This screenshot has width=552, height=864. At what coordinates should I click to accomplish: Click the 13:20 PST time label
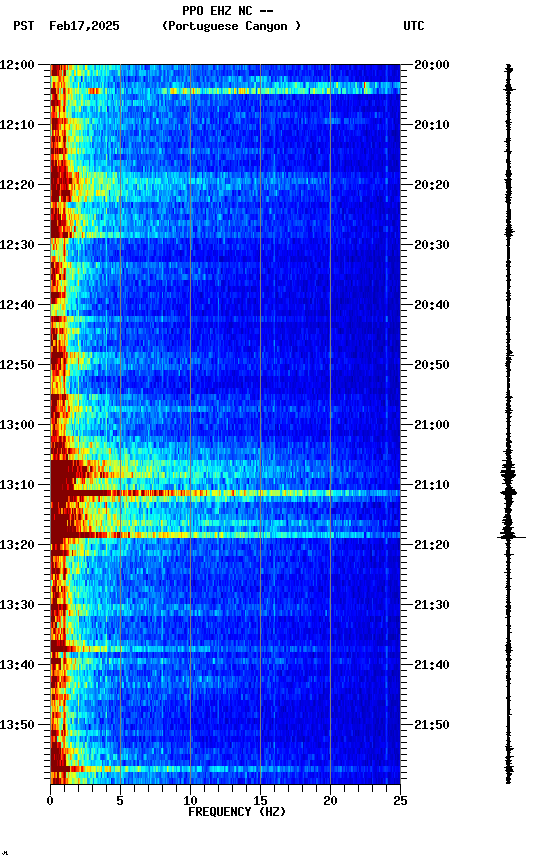coord(17,545)
